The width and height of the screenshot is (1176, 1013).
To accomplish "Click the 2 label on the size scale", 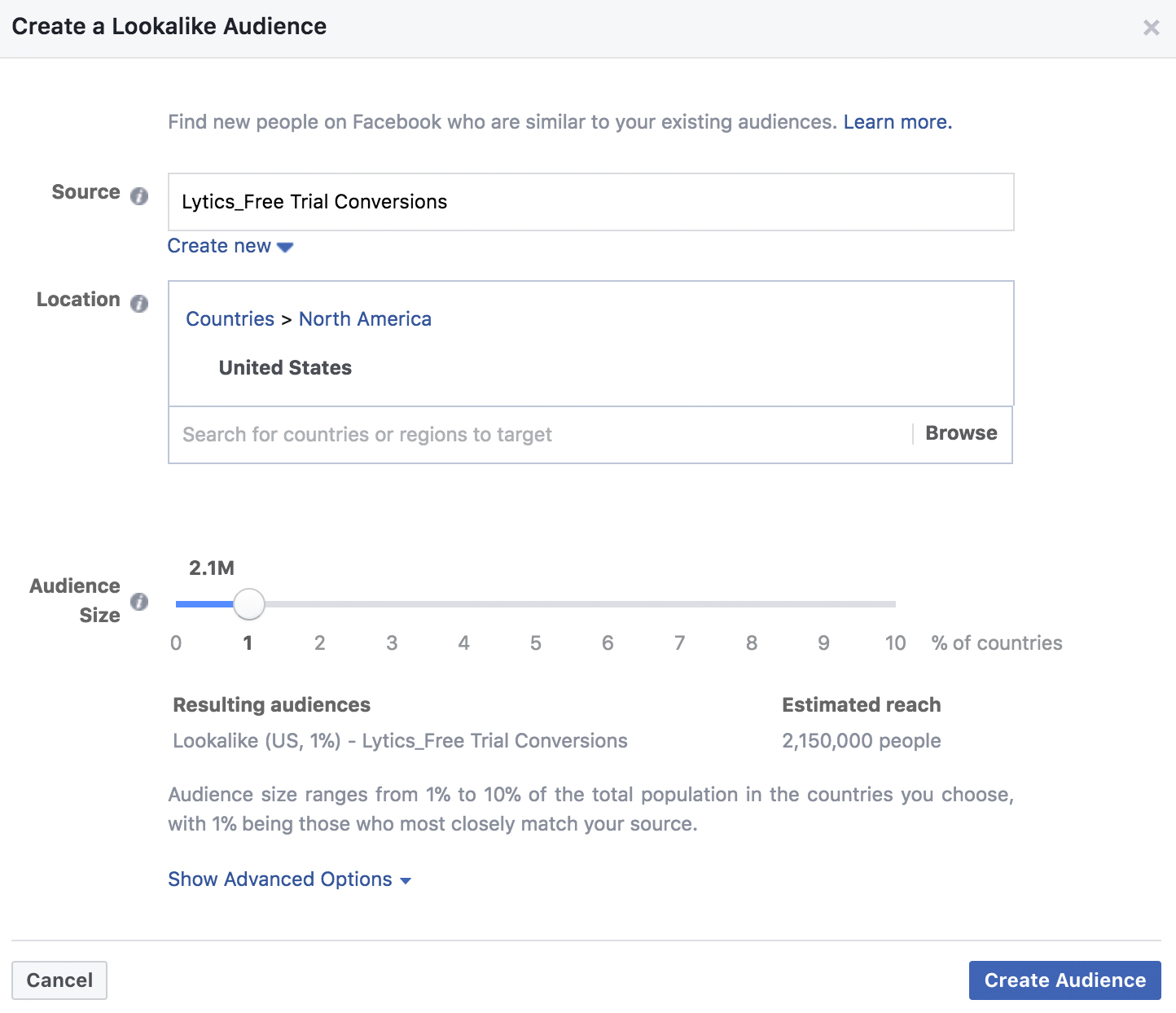I will [320, 643].
